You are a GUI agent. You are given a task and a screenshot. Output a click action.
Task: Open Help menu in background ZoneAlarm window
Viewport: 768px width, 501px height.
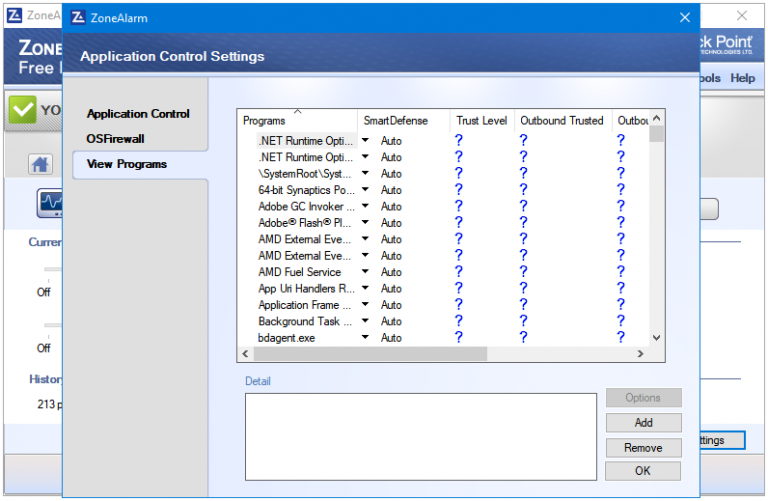coord(743,78)
